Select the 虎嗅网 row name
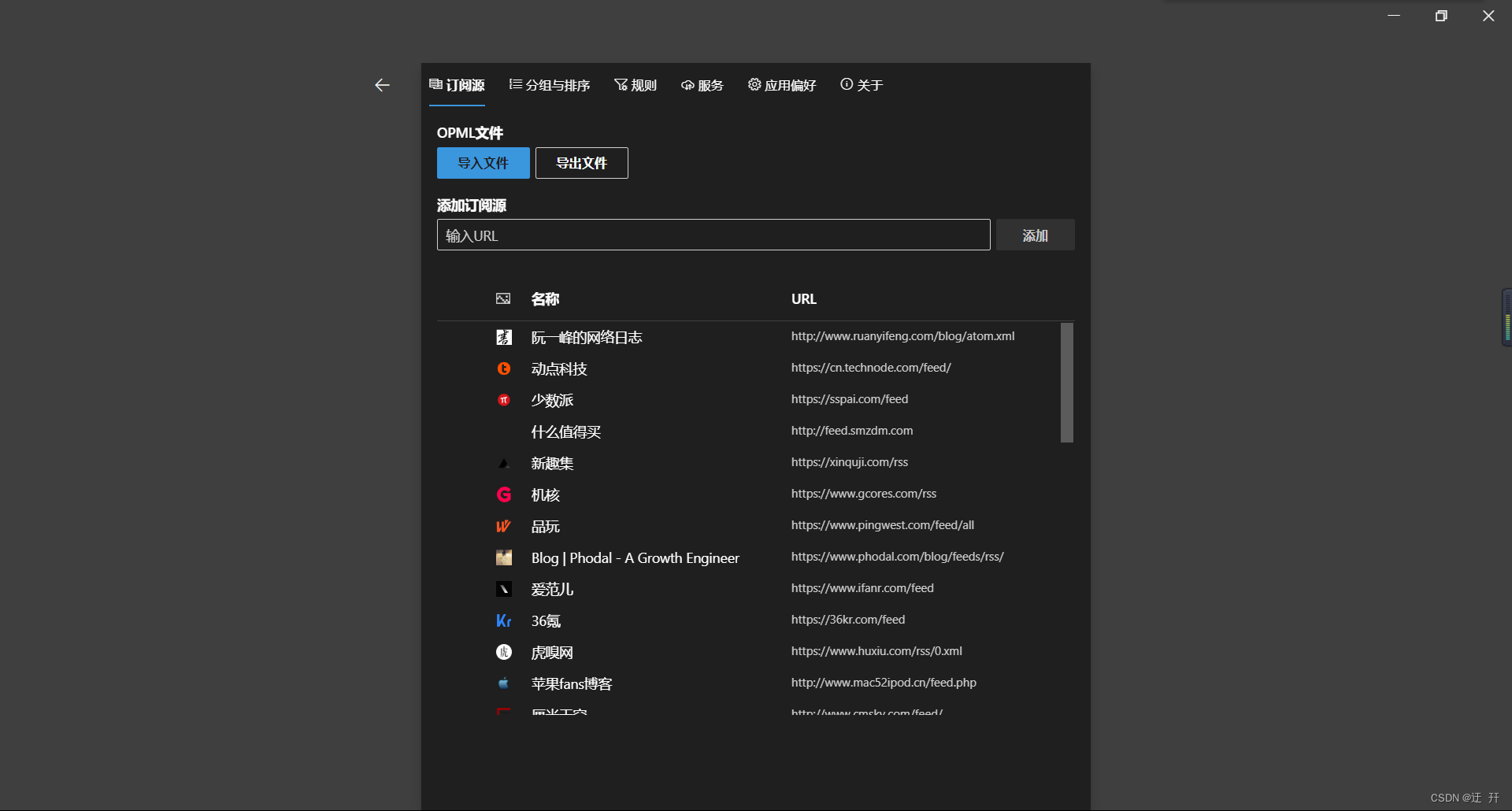Screen dimensions: 1512x811 (552, 652)
